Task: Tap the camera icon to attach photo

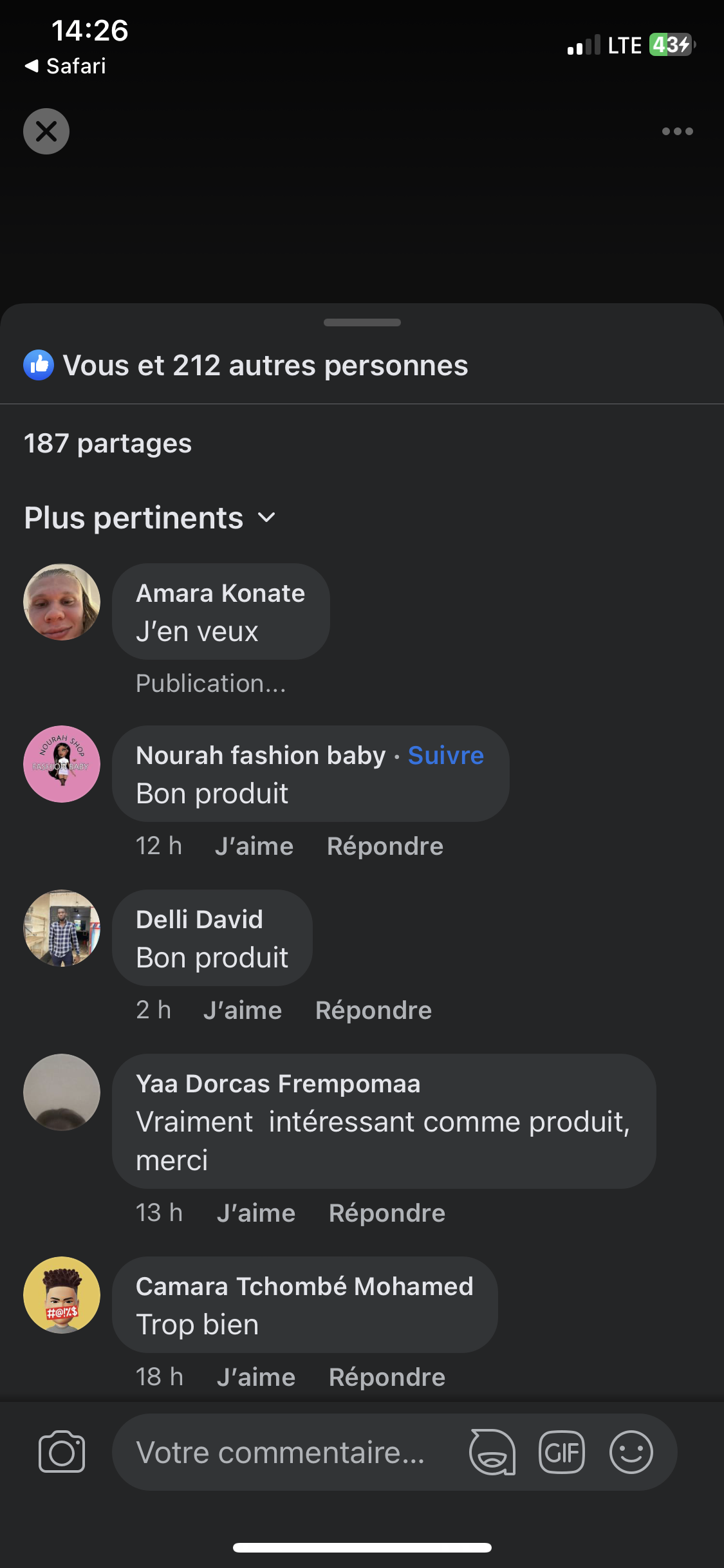Action: coord(62,1452)
